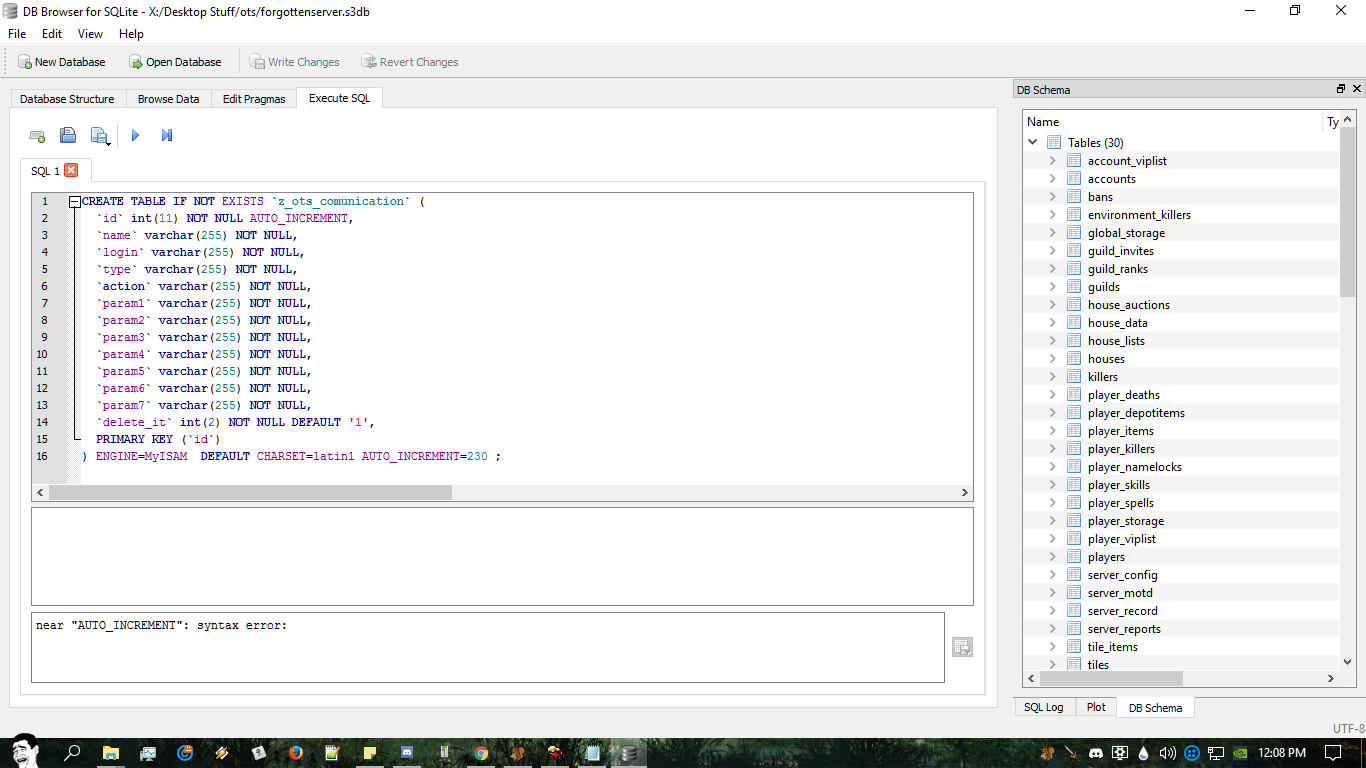
Task: Click Name column header in DB Schema
Action: coord(1172,122)
